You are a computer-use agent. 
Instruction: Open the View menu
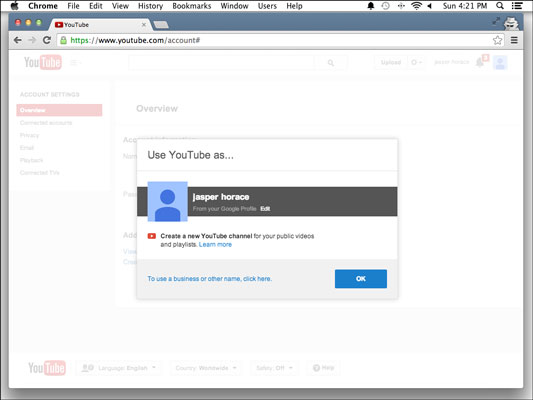(x=120, y=6)
